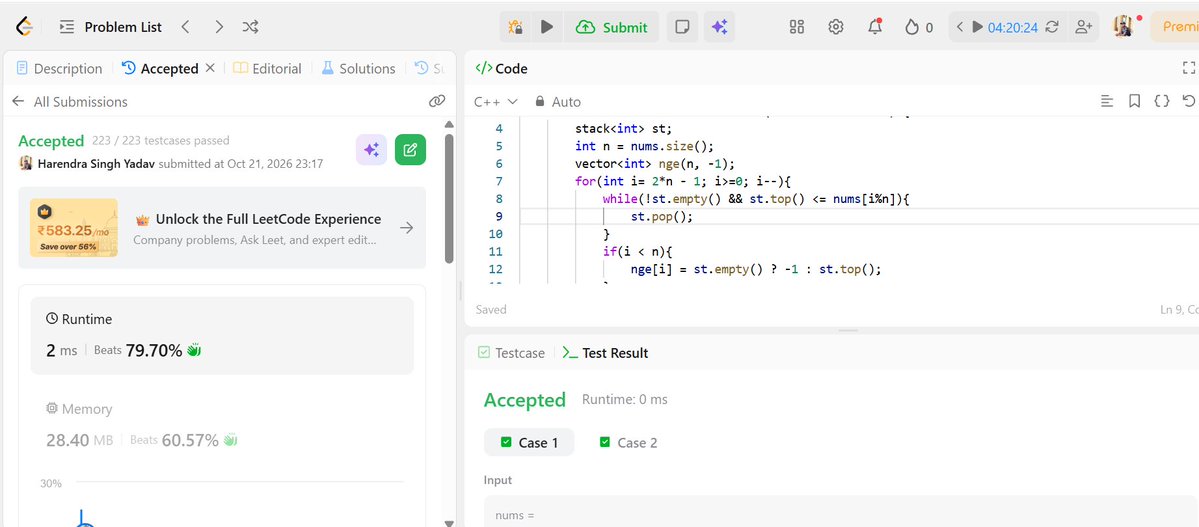Select the Runtime stats card

coord(222,336)
